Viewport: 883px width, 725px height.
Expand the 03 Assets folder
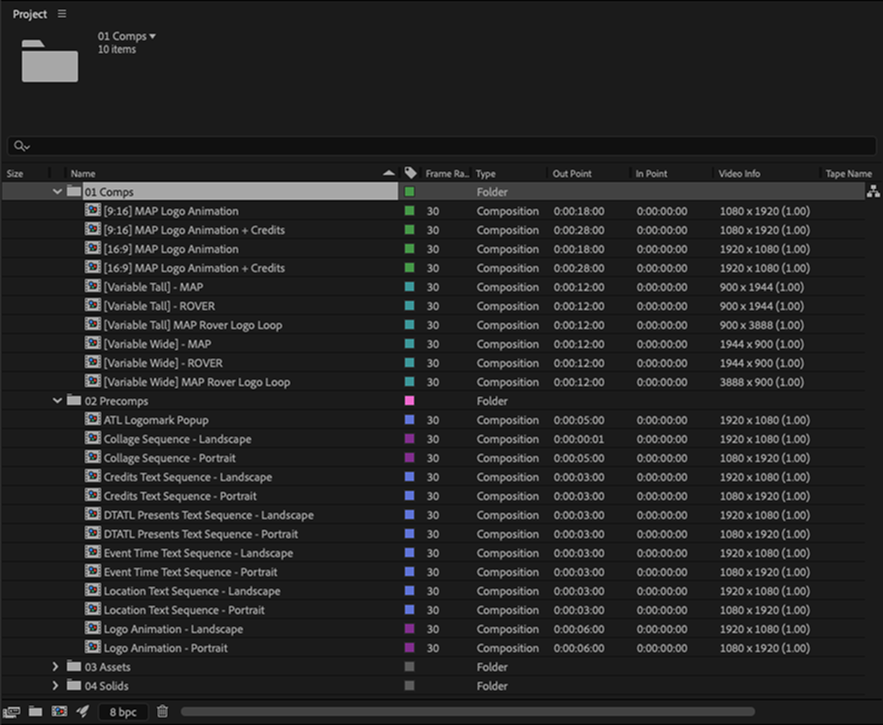pos(57,667)
